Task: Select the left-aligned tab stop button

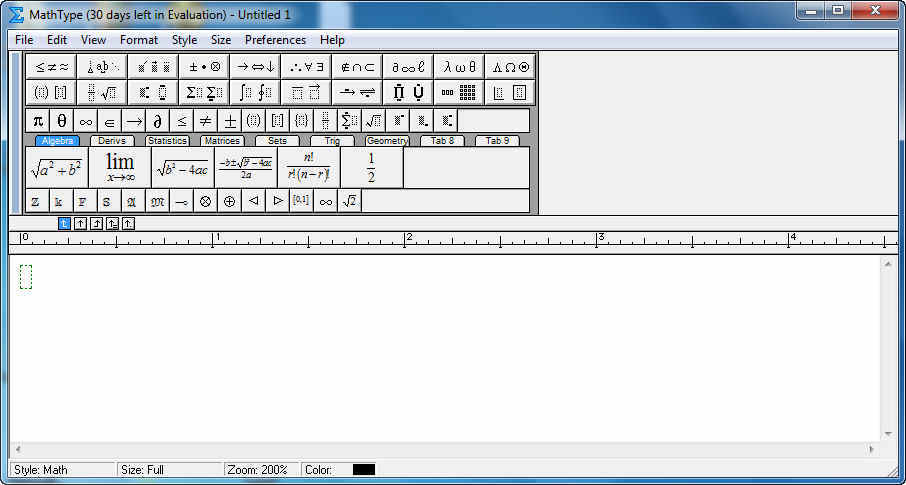Action: pyautogui.click(x=65, y=224)
